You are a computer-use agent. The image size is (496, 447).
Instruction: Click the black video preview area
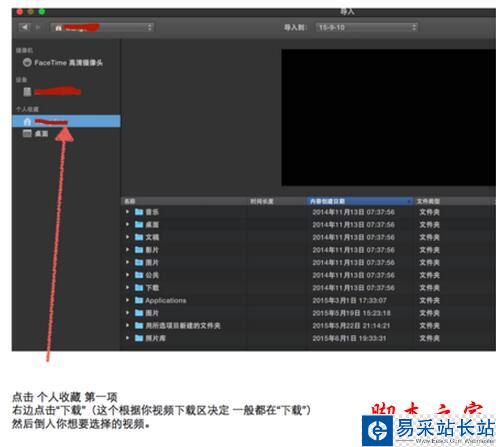tap(389, 118)
